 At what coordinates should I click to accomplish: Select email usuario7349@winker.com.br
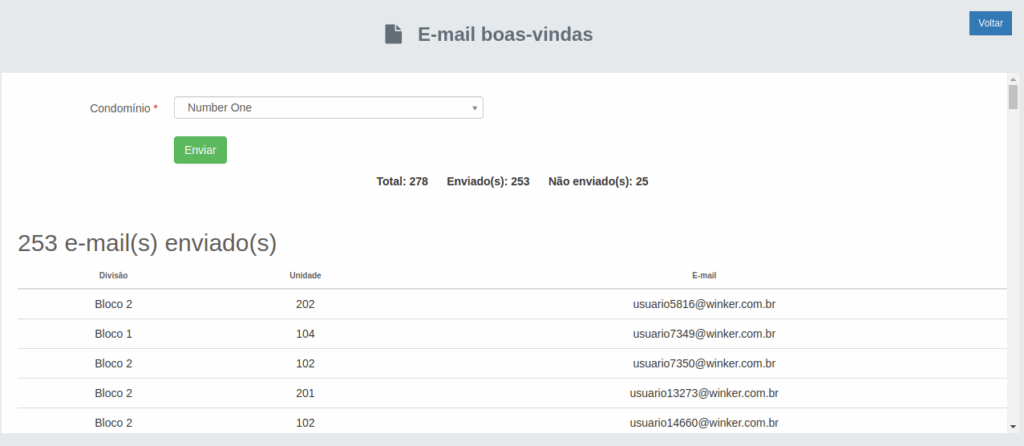point(704,334)
